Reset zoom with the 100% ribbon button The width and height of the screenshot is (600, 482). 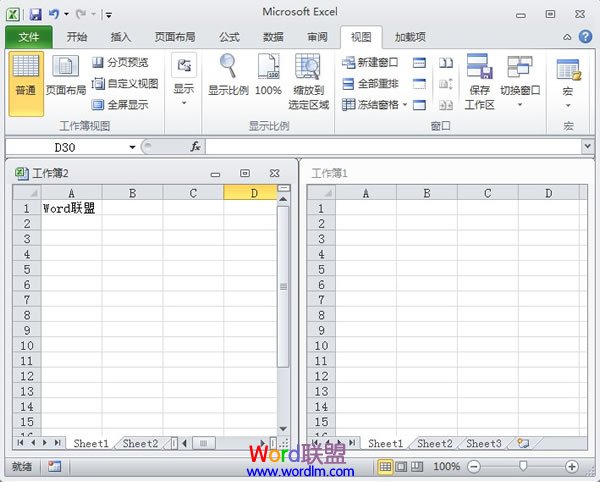click(x=268, y=75)
